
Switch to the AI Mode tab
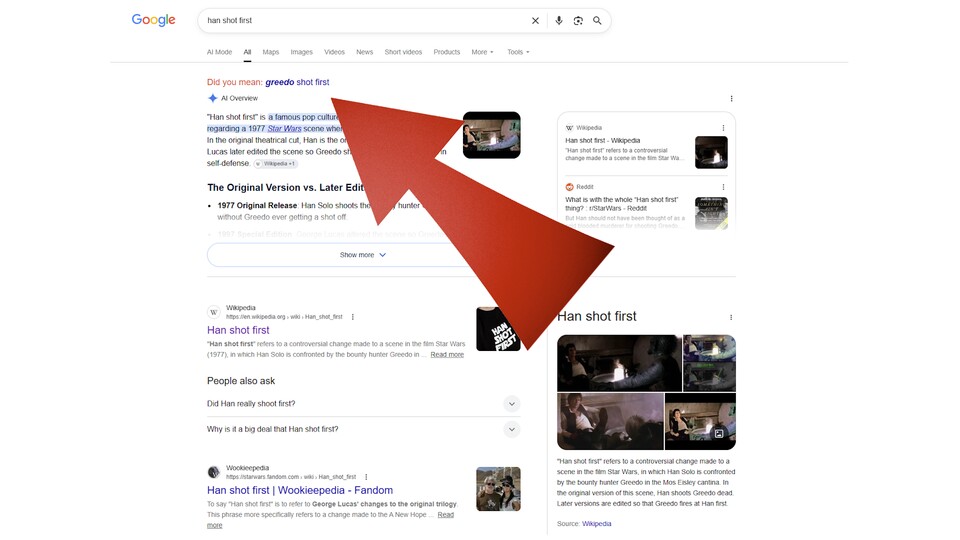pos(219,52)
